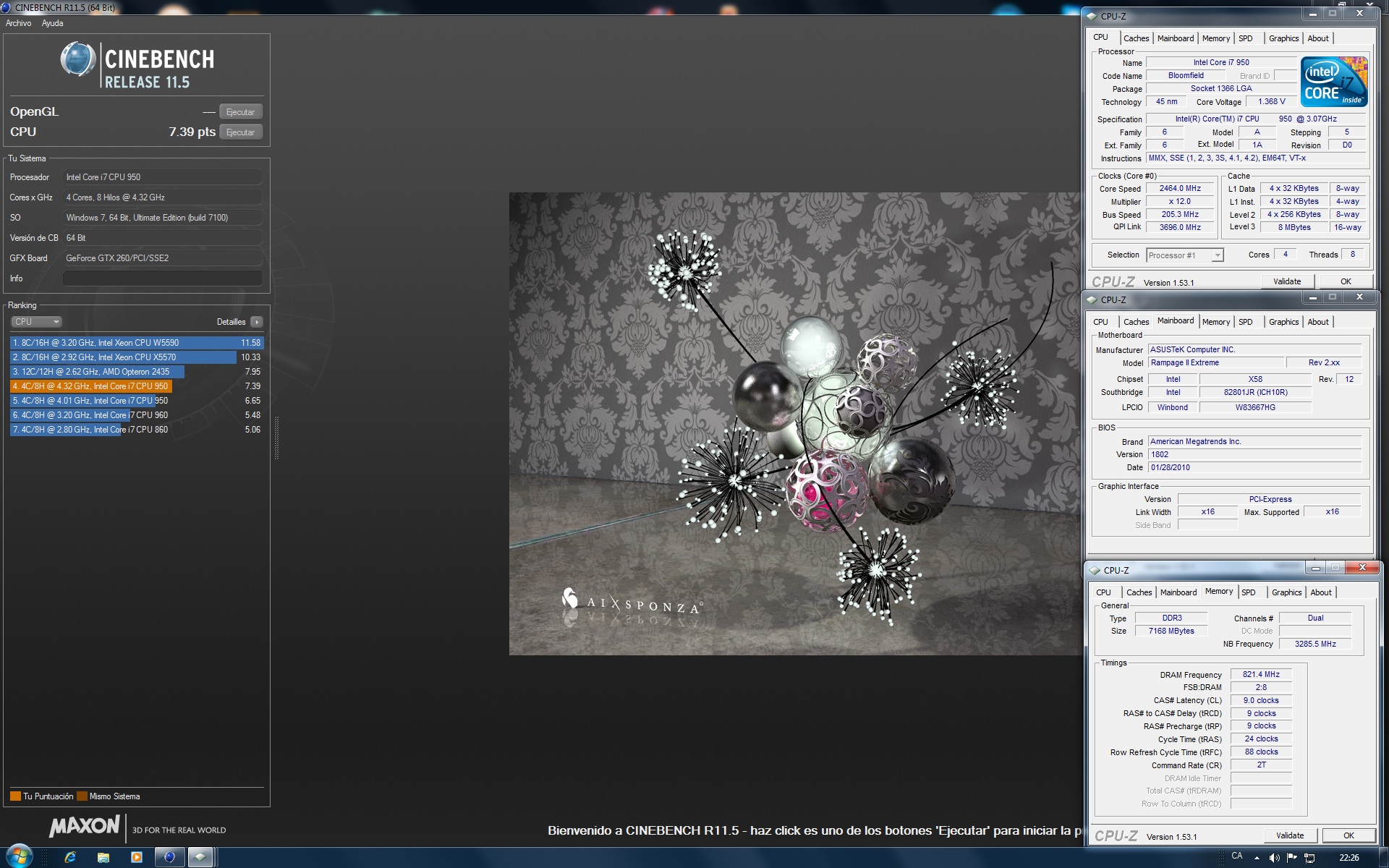Viewport: 1389px width, 868px height.
Task: Switch to CPU tab in CPU-Z Mainboard window
Action: click(x=1100, y=322)
